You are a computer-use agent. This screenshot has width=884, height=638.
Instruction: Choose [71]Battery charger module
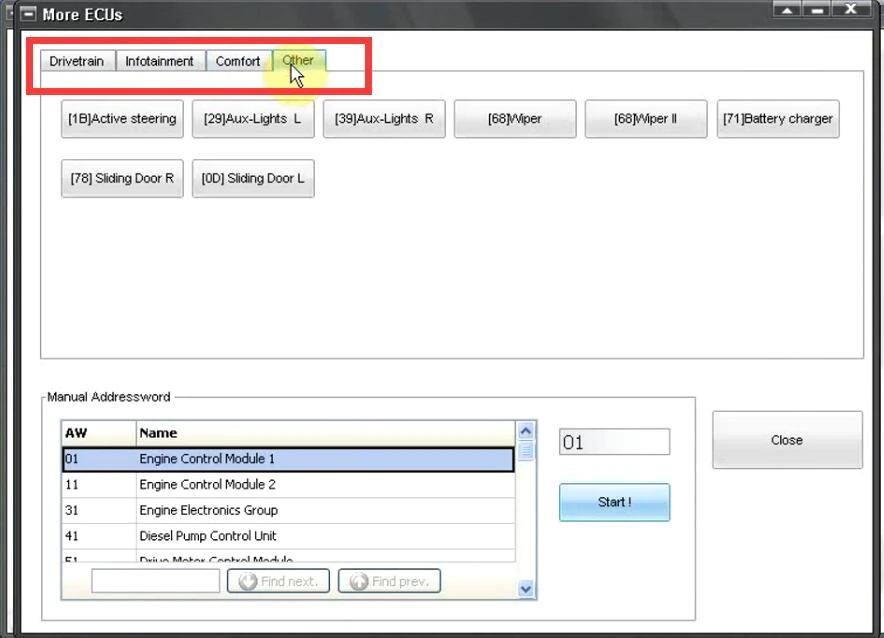point(778,119)
